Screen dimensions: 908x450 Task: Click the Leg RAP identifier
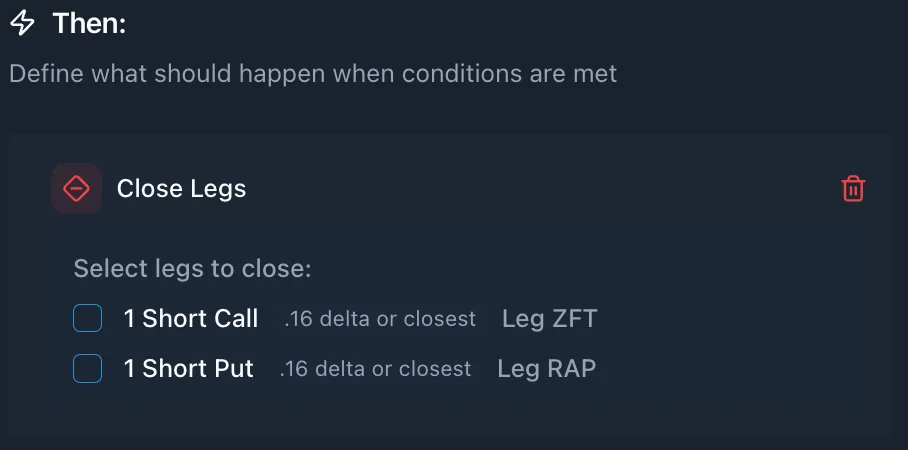(x=546, y=369)
